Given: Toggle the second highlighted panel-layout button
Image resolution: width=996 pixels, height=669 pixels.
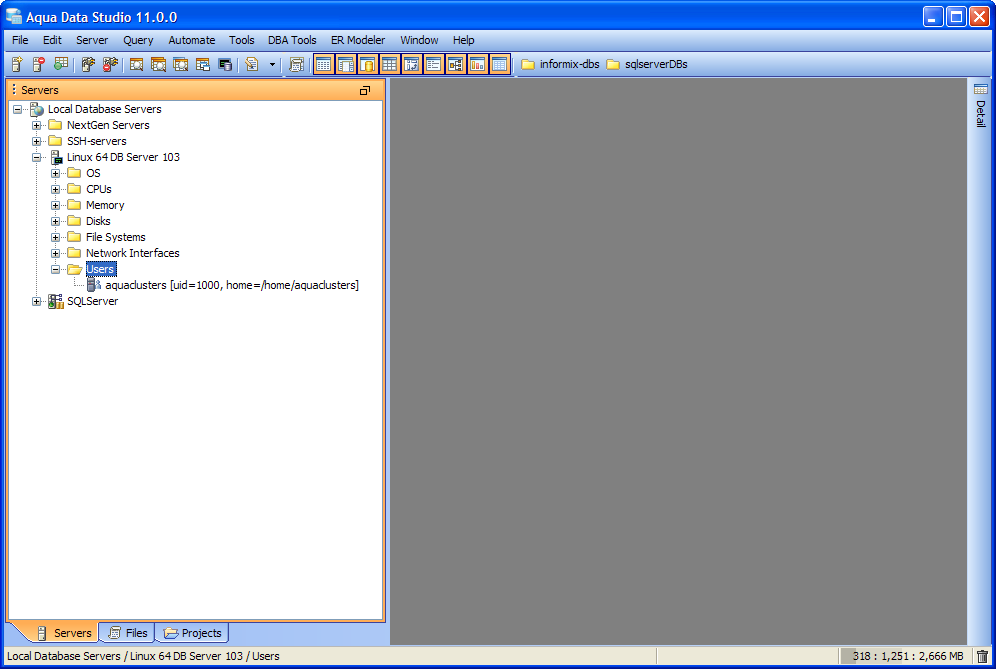Looking at the screenshot, I should pos(346,64).
